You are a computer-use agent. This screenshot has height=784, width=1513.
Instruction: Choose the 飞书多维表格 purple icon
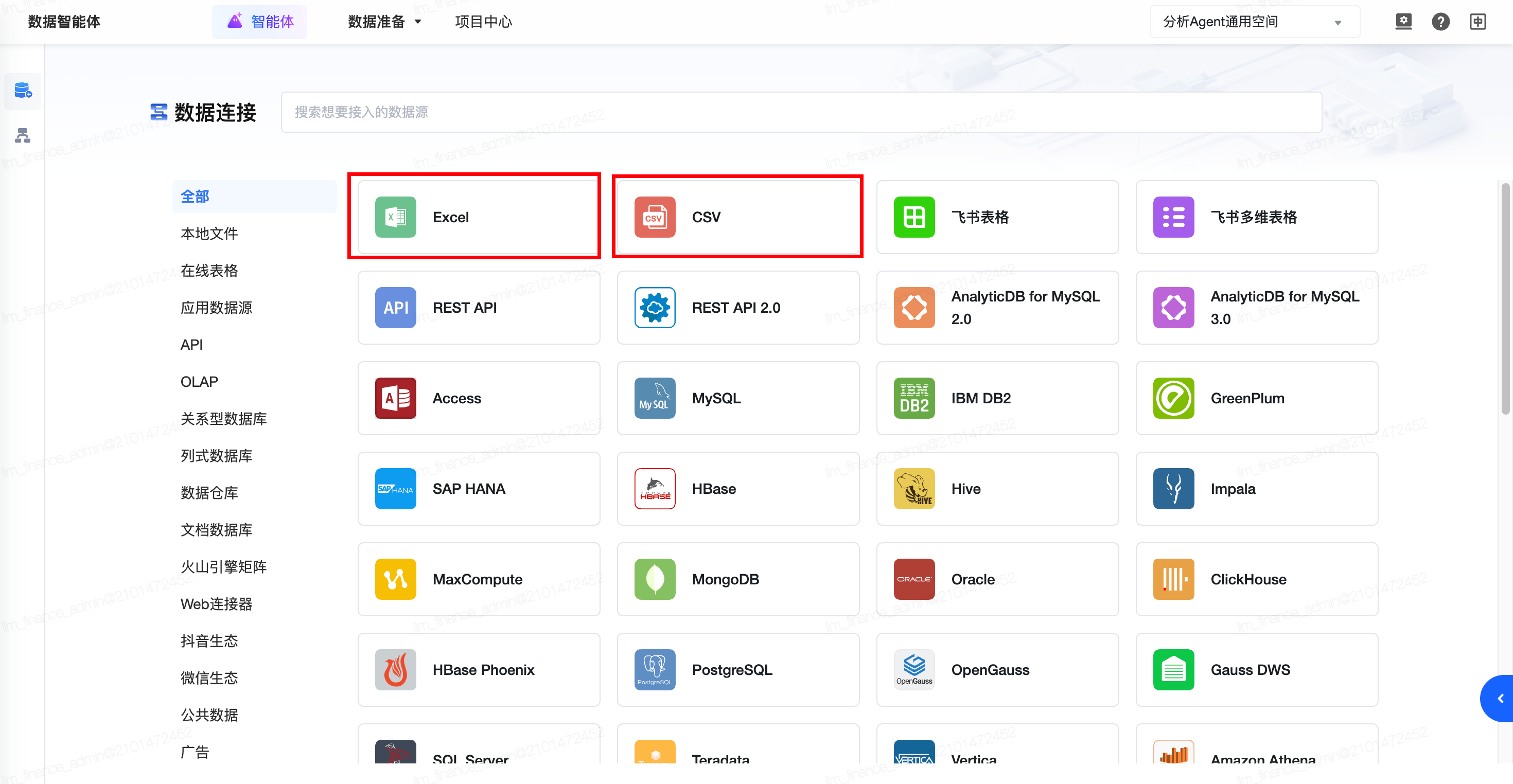[x=1173, y=217]
